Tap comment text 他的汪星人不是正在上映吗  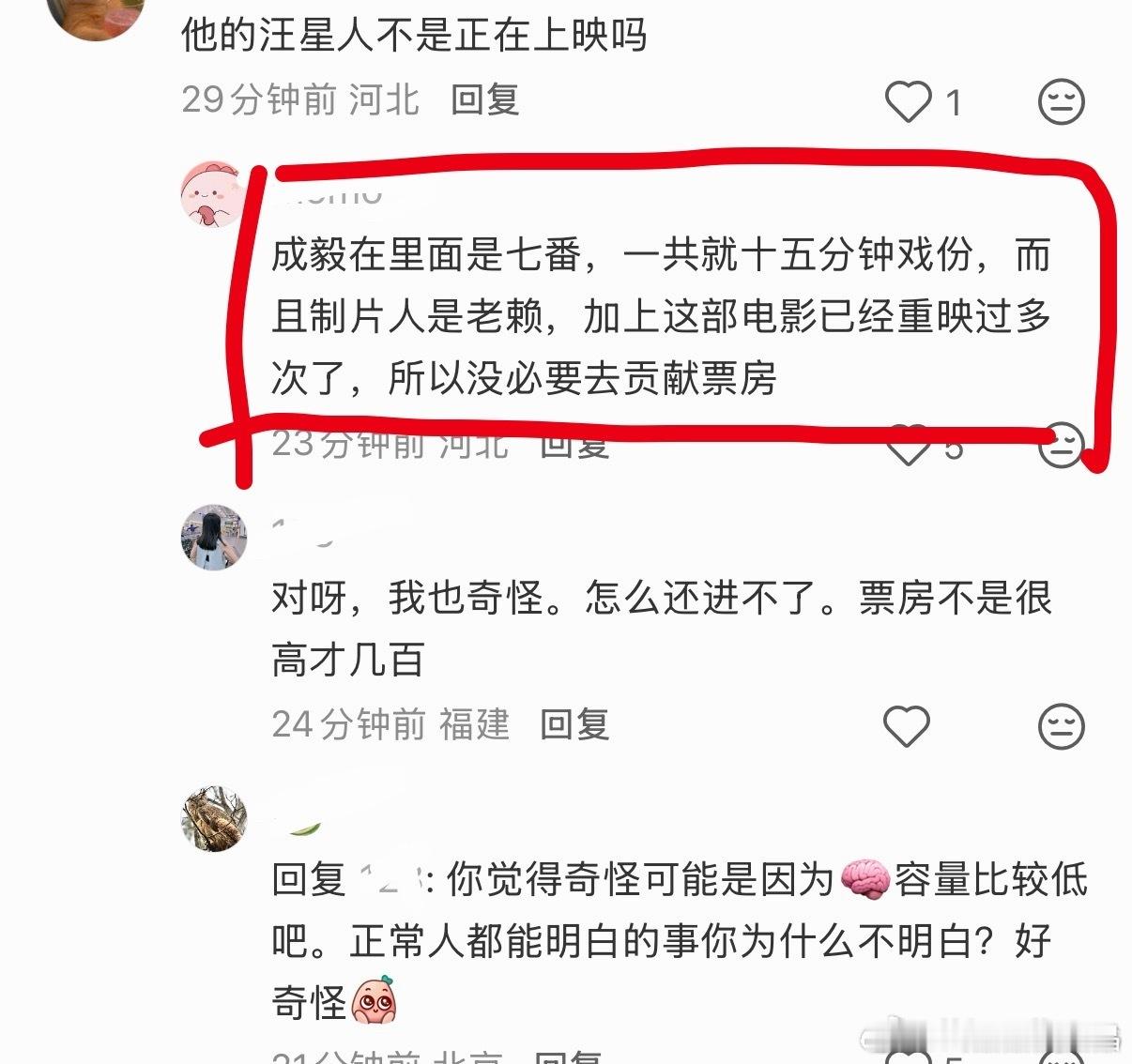pos(414,36)
